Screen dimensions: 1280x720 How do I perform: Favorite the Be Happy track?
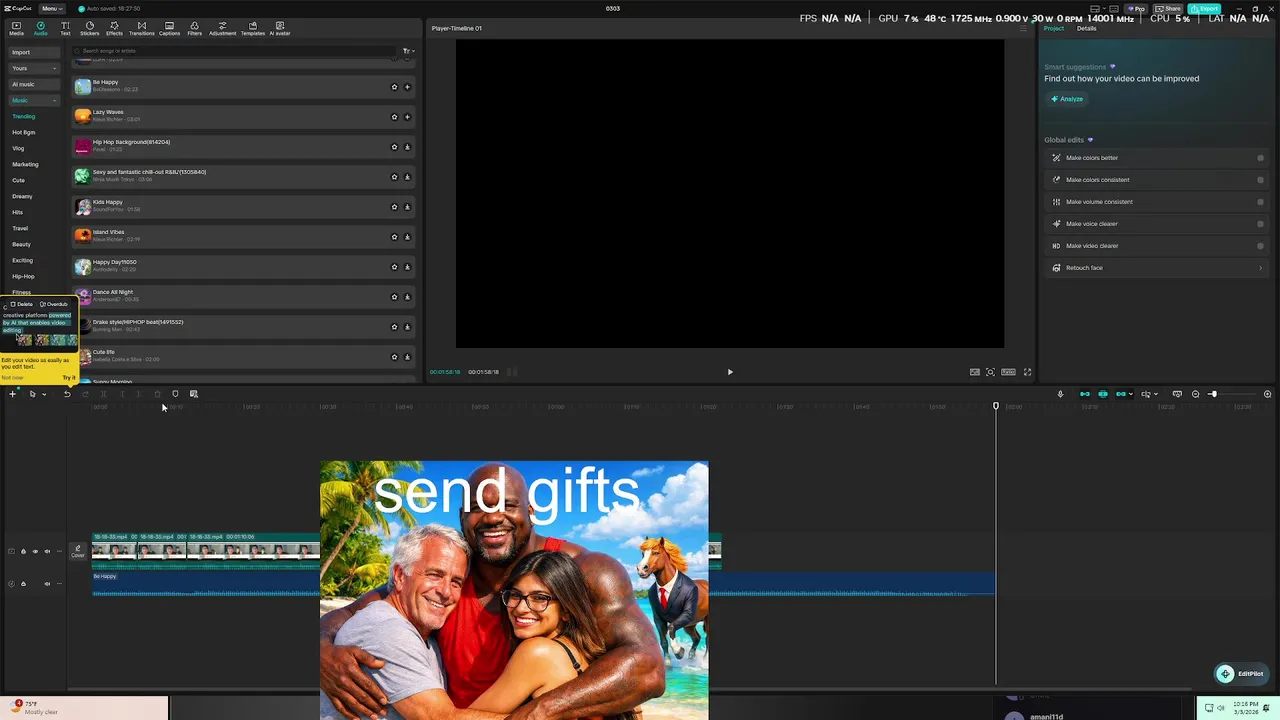point(394,87)
